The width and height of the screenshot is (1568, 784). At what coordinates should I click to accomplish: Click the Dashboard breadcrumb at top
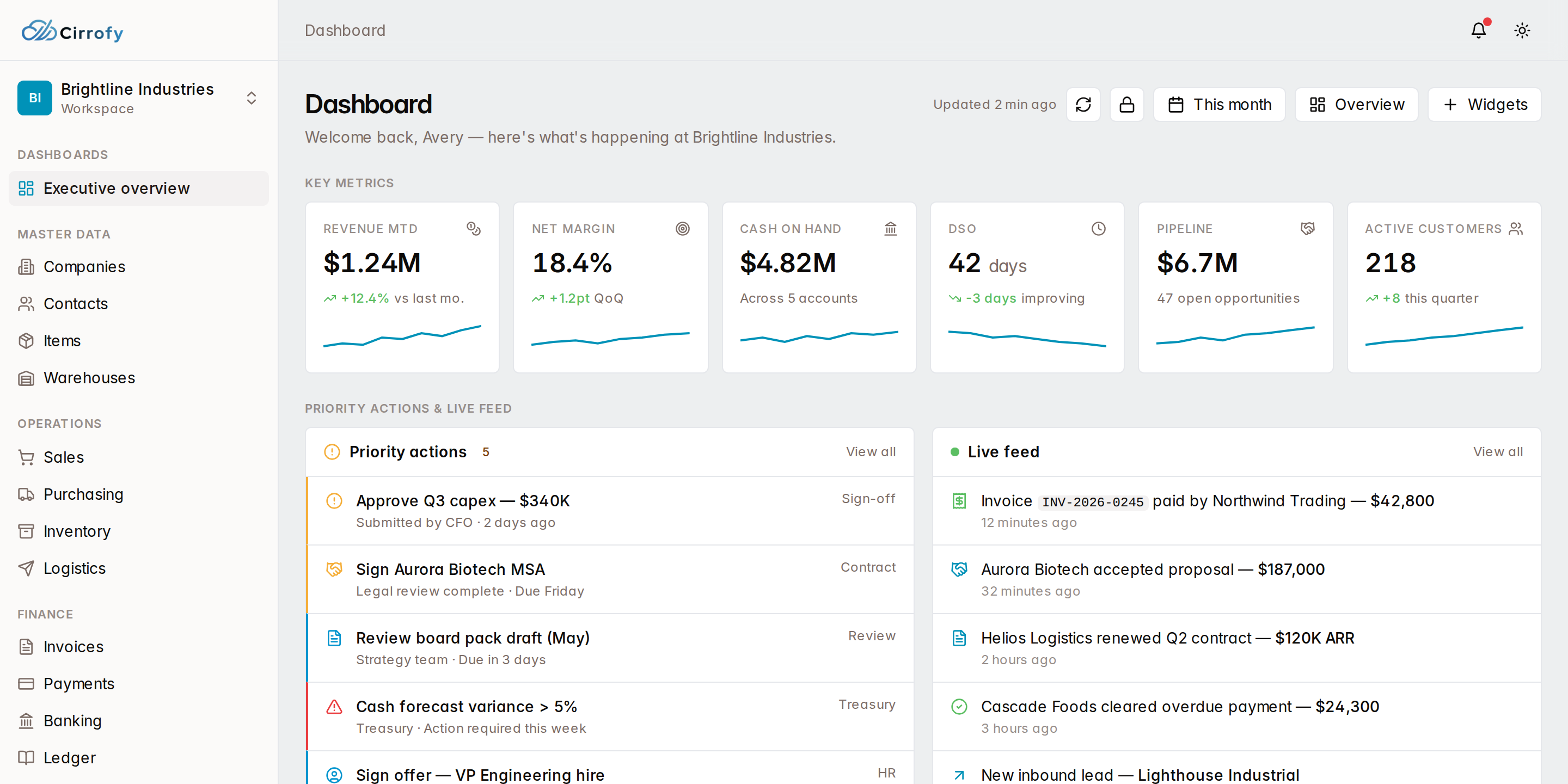345,30
